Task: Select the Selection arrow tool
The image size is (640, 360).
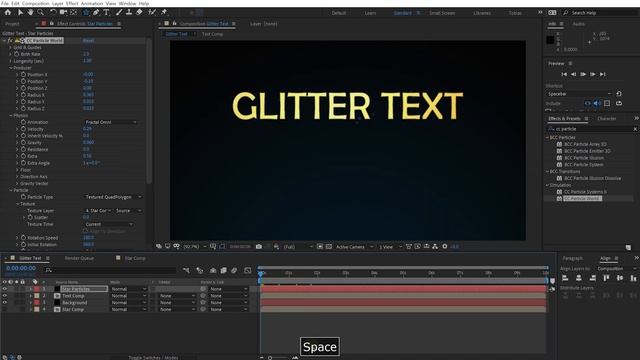Action: [20, 13]
